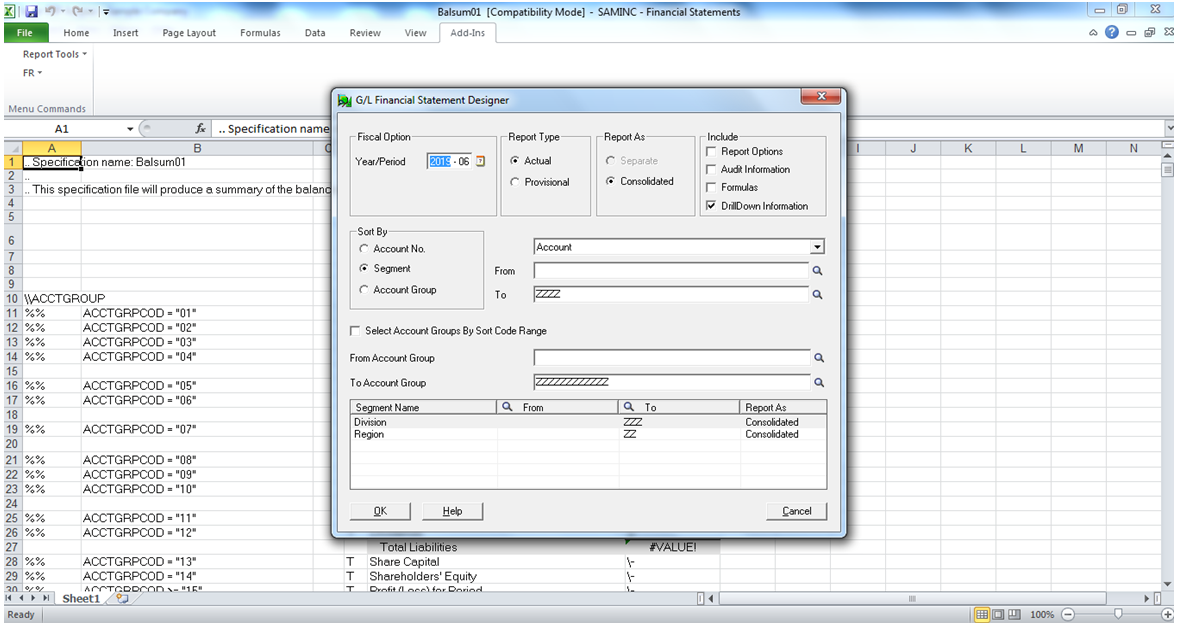Viewport: 1177px width, 626px height.
Task: Open finder for From Account Group
Action: (x=819, y=359)
